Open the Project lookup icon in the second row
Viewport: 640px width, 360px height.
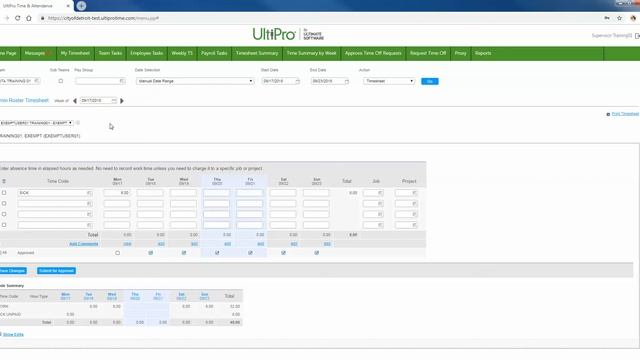414,203
